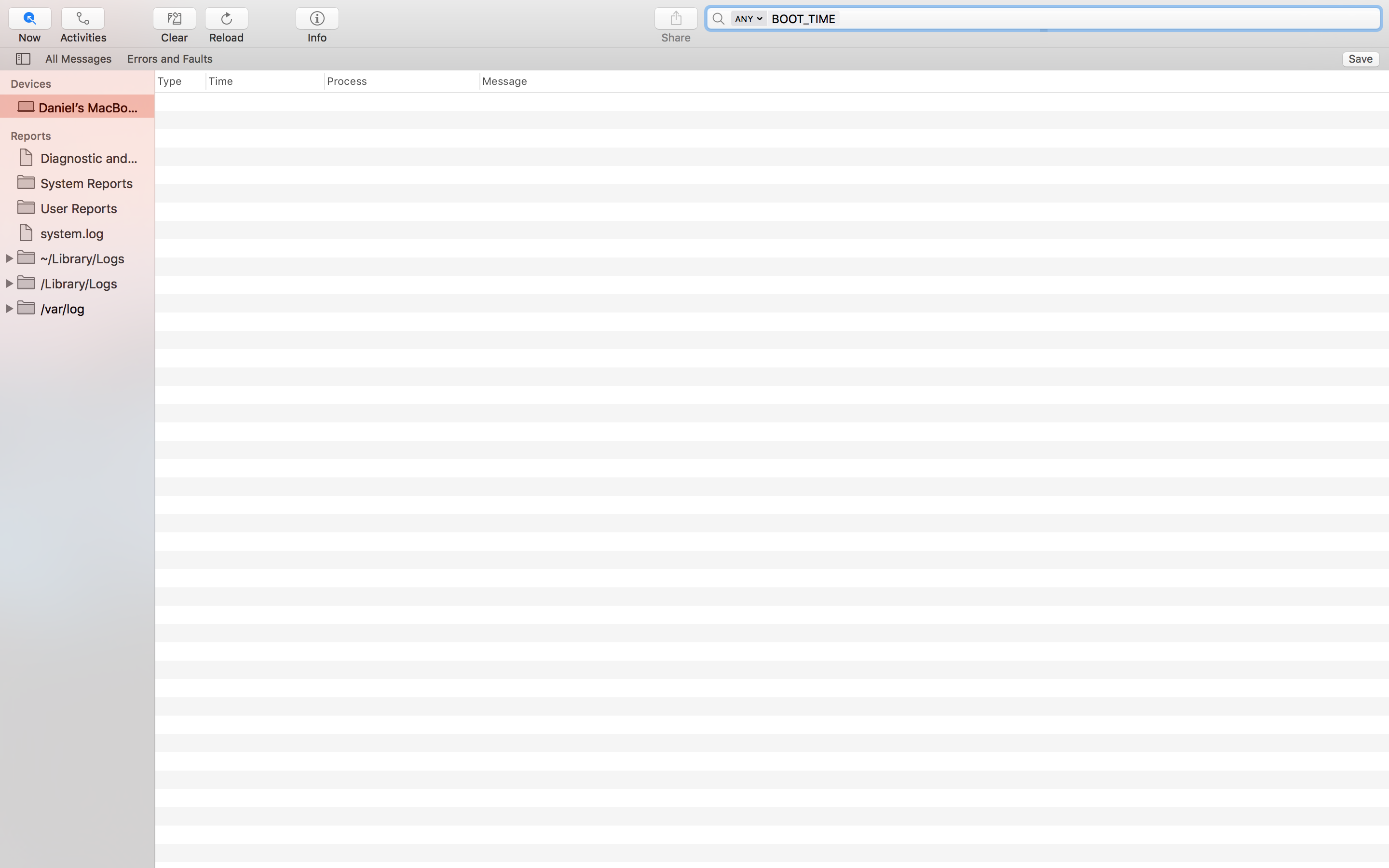The image size is (1389, 868).
Task: Click the Type column header
Action: point(180,81)
